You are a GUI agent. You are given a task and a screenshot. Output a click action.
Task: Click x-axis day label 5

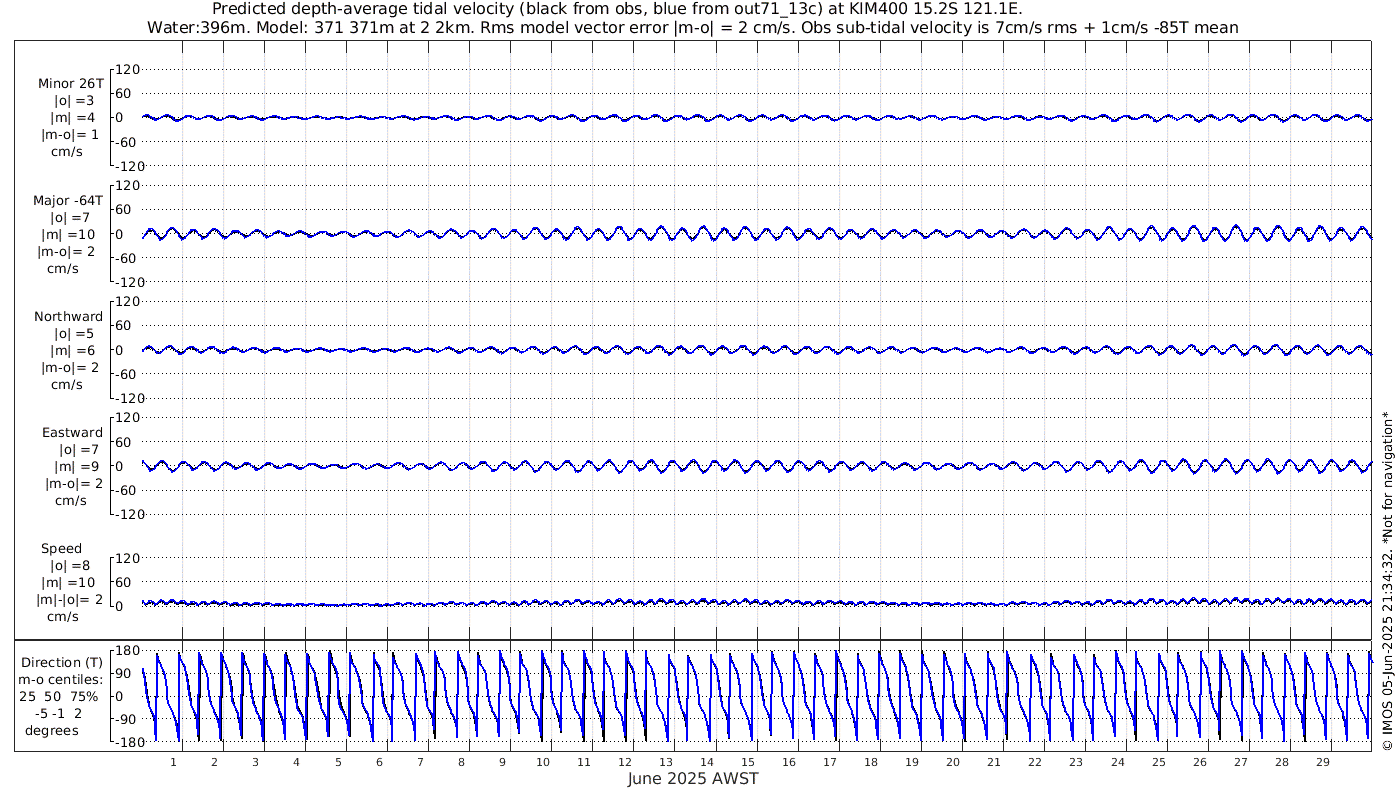click(x=338, y=762)
